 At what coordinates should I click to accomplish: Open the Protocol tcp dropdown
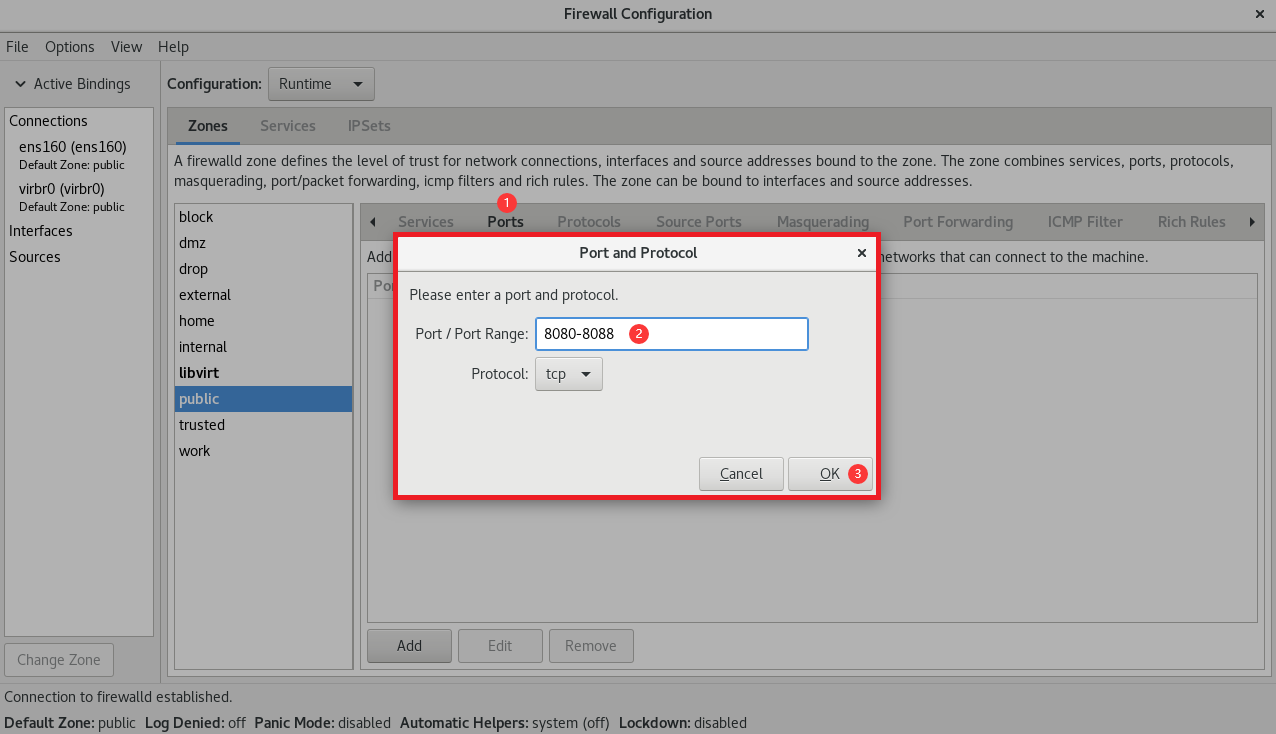pos(569,374)
